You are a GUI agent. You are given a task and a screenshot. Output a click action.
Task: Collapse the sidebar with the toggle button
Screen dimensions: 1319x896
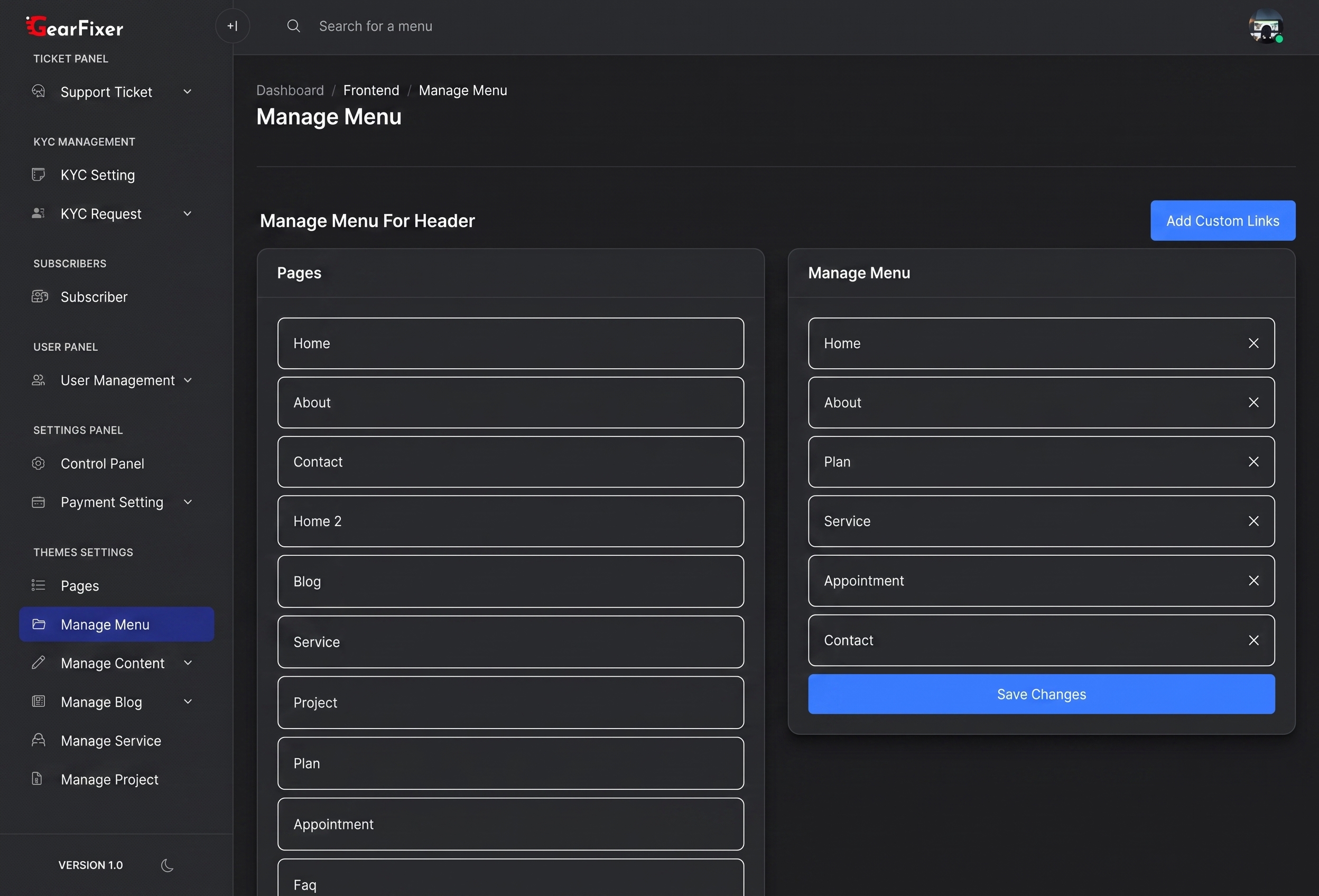(232, 26)
